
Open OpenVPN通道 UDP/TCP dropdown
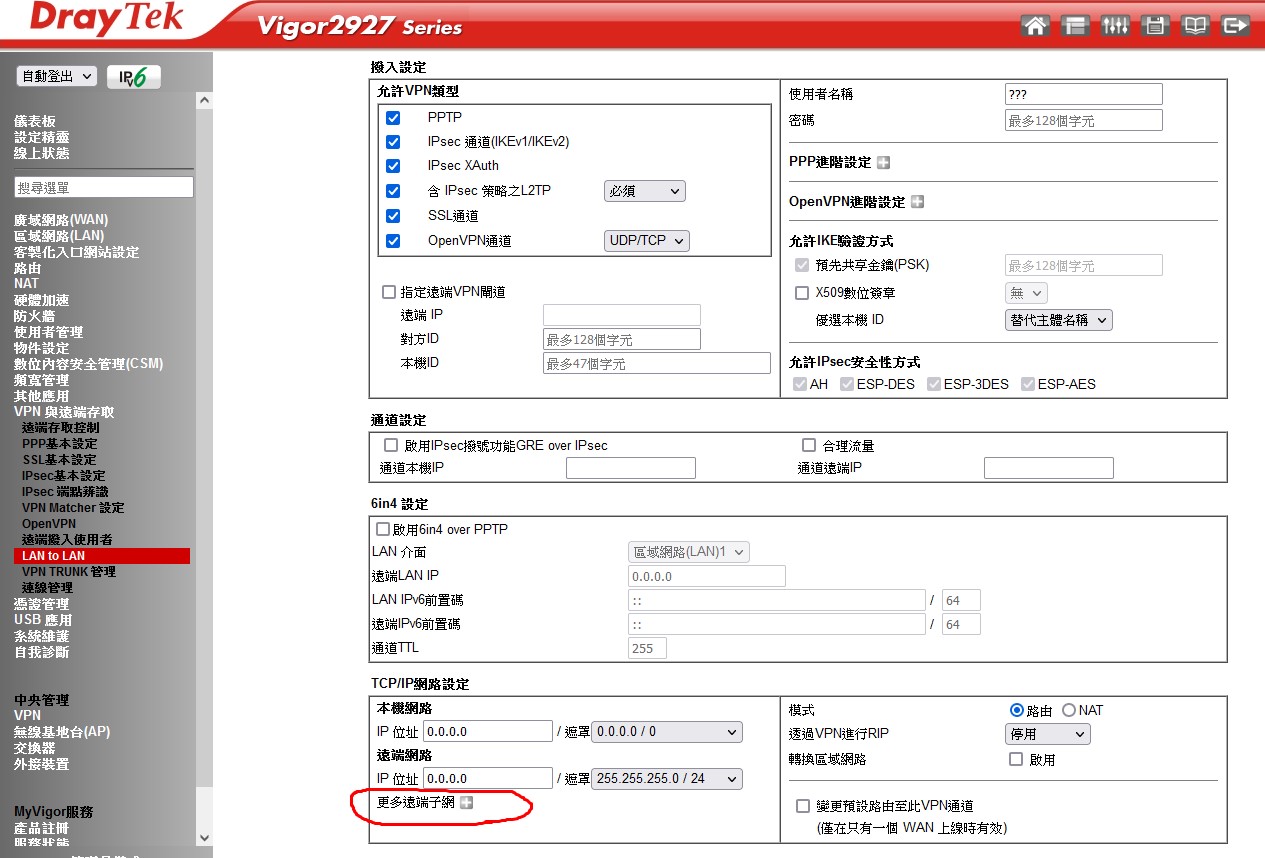click(646, 241)
